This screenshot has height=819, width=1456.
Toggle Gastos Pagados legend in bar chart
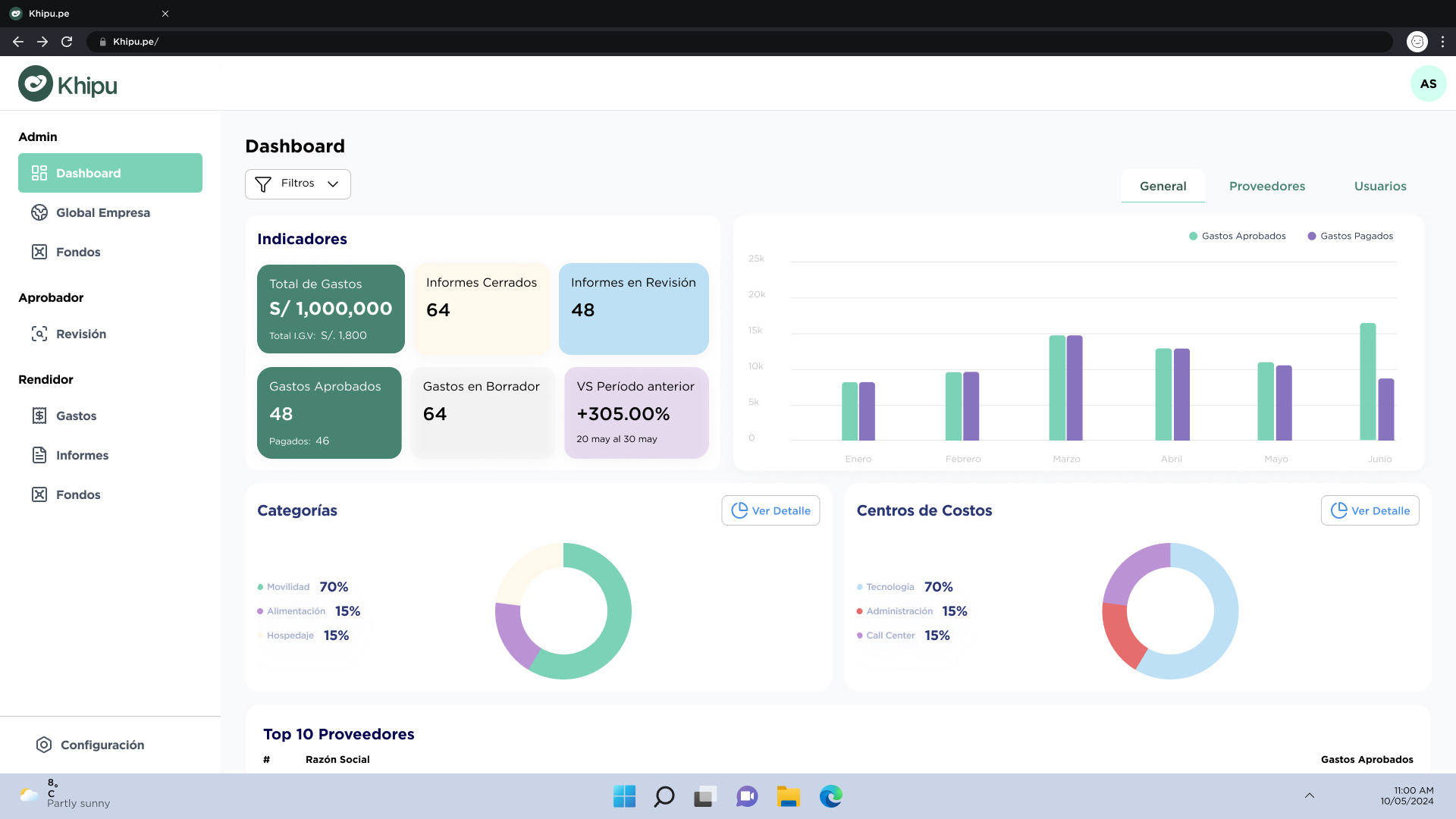(1351, 236)
